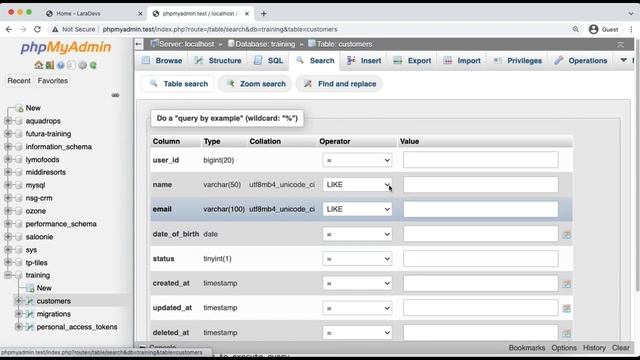Click value input field for email

[480, 209]
